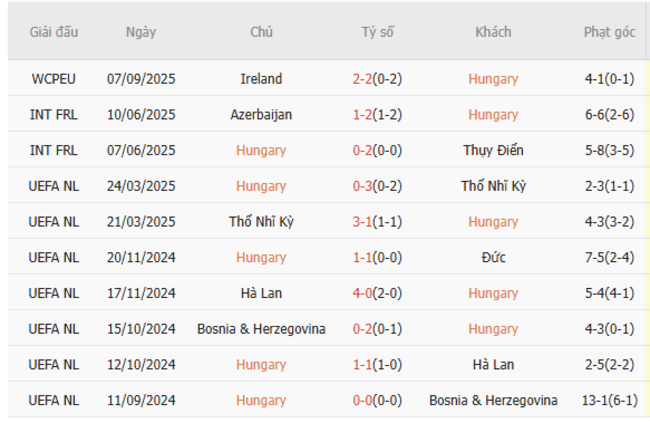
Task: Click Hungary home team in 07/06/2025 row
Action: tap(261, 151)
